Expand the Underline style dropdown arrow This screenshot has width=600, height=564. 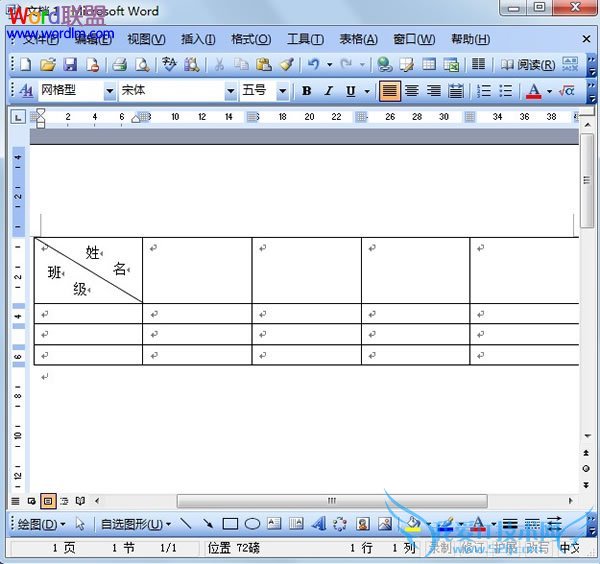pos(367,91)
